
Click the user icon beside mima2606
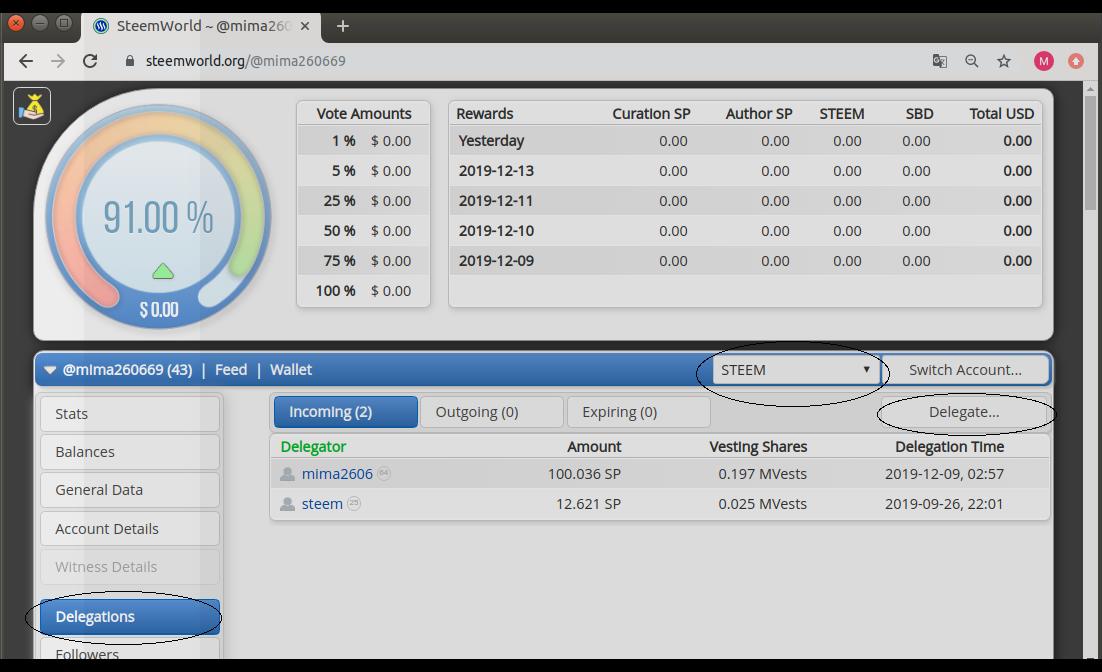(288, 474)
